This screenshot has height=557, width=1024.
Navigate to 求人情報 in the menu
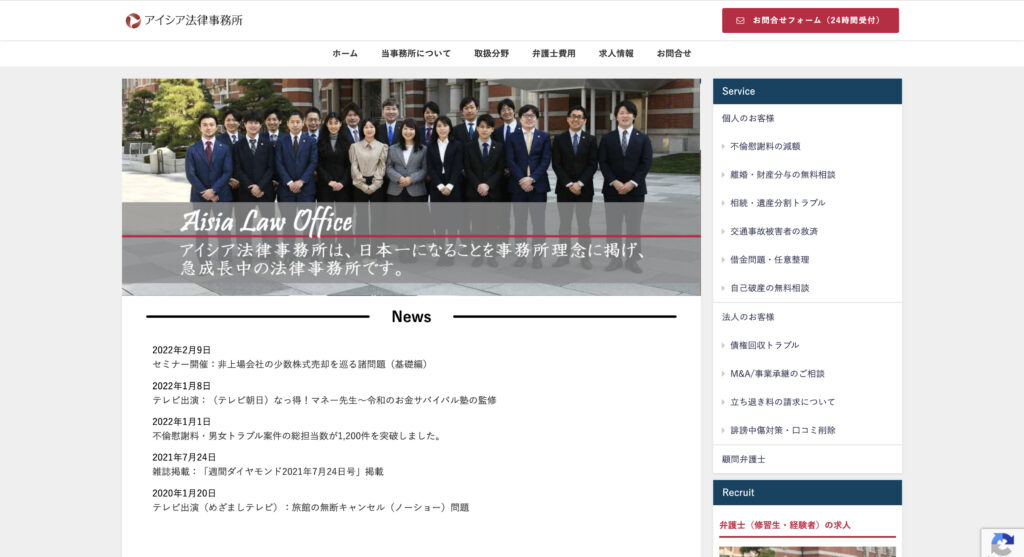pos(616,54)
